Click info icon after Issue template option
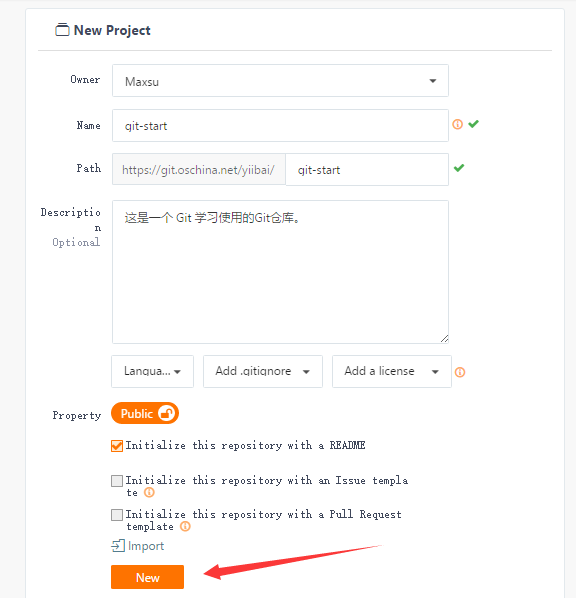576x598 pixels. pos(149,492)
